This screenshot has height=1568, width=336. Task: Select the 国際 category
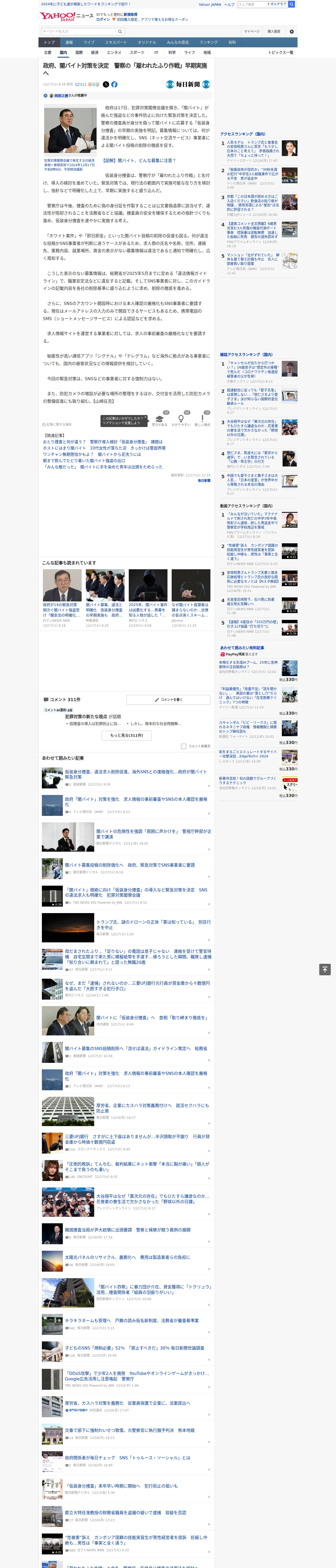(x=79, y=52)
